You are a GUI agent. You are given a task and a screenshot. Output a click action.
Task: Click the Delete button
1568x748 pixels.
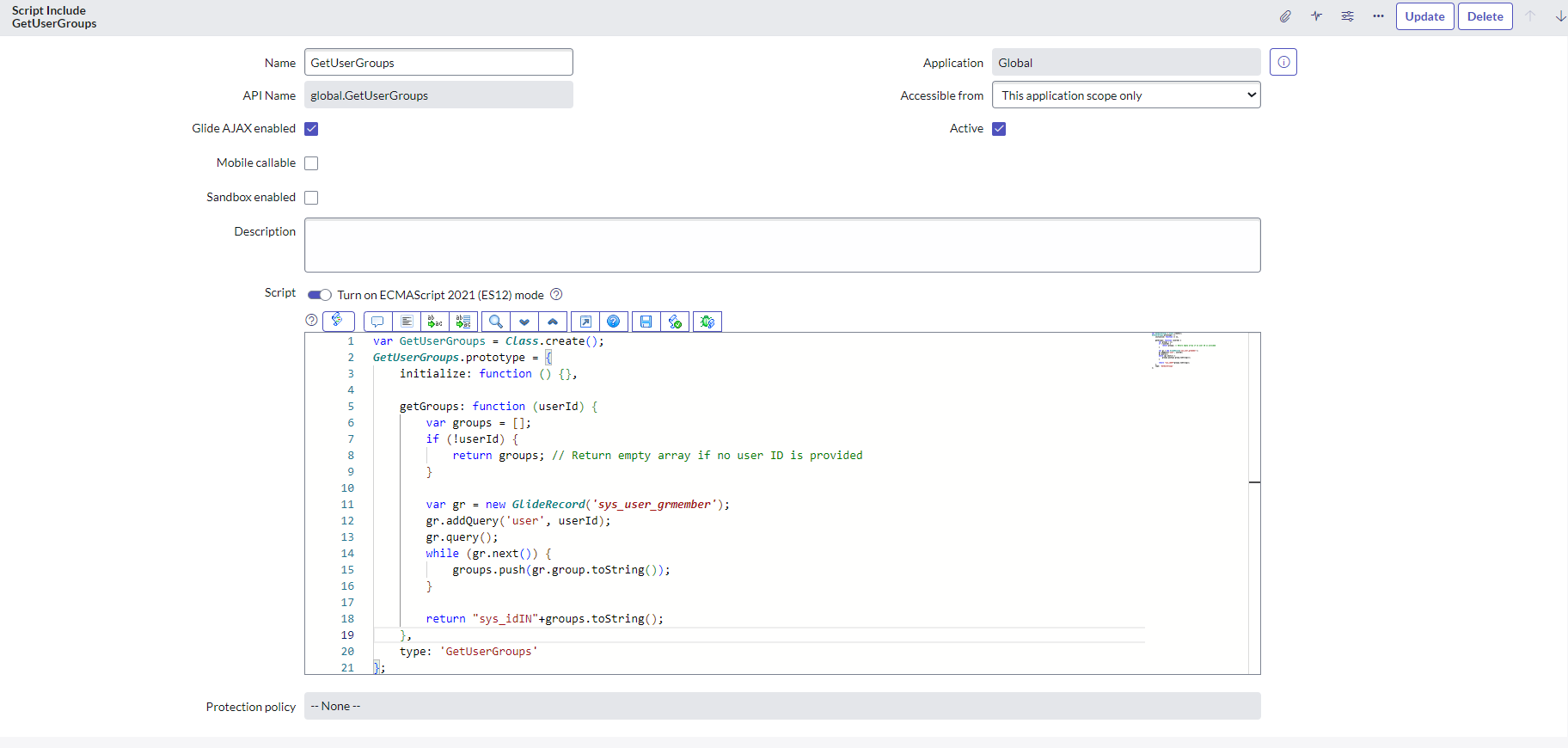tap(1485, 16)
